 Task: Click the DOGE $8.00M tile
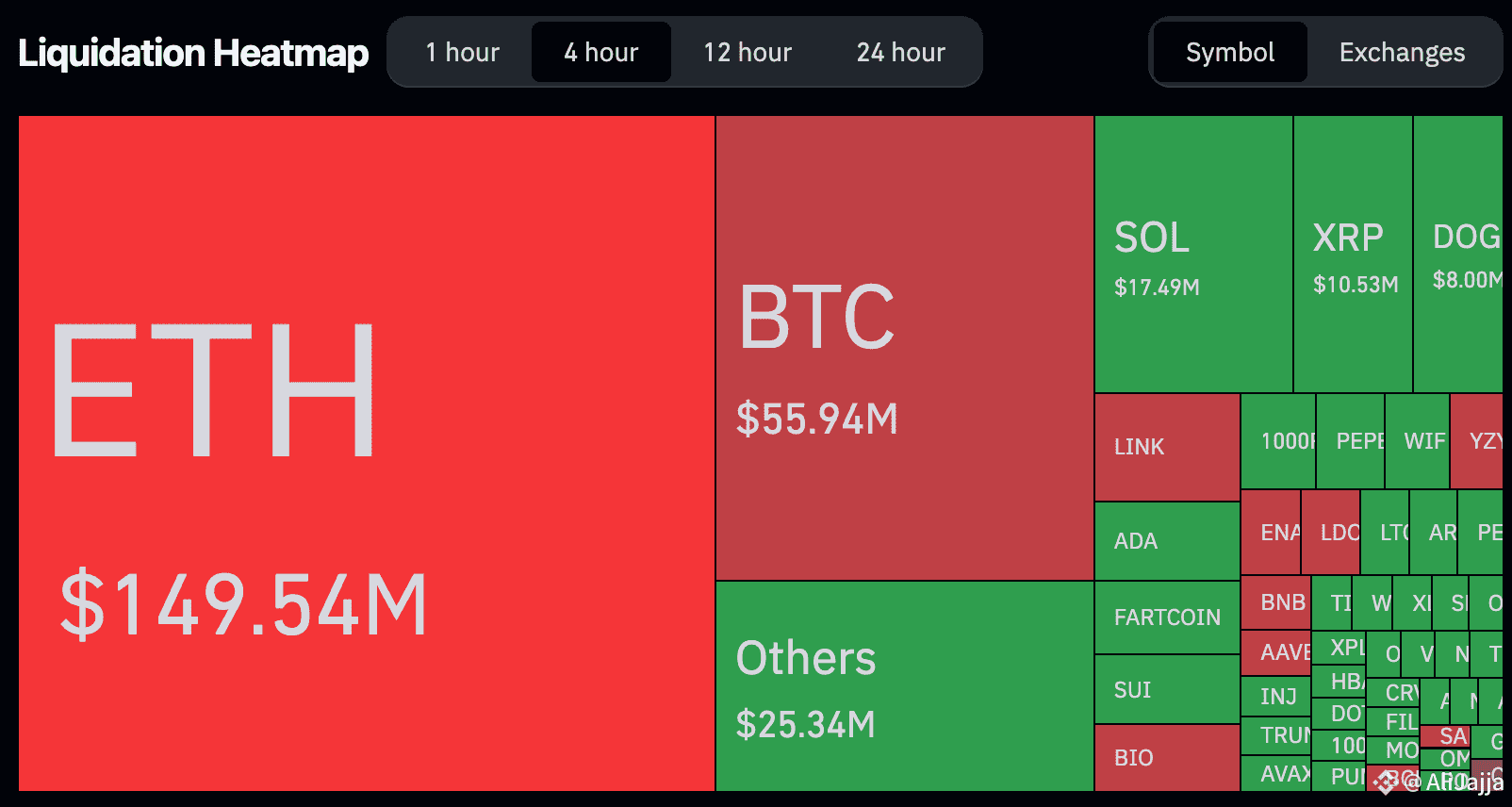(1458, 255)
